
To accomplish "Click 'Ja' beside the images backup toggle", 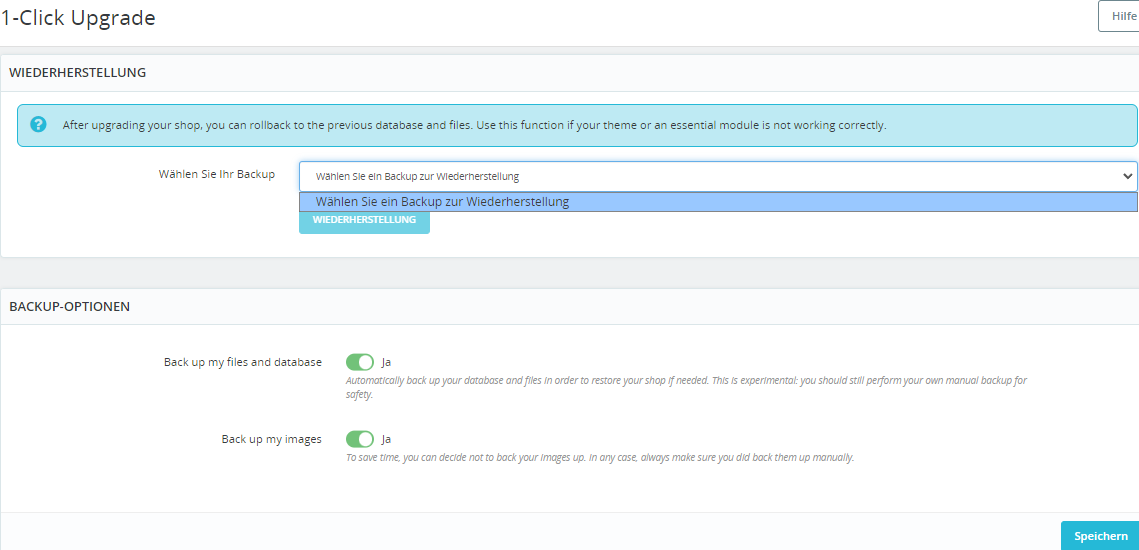I will 387,439.
